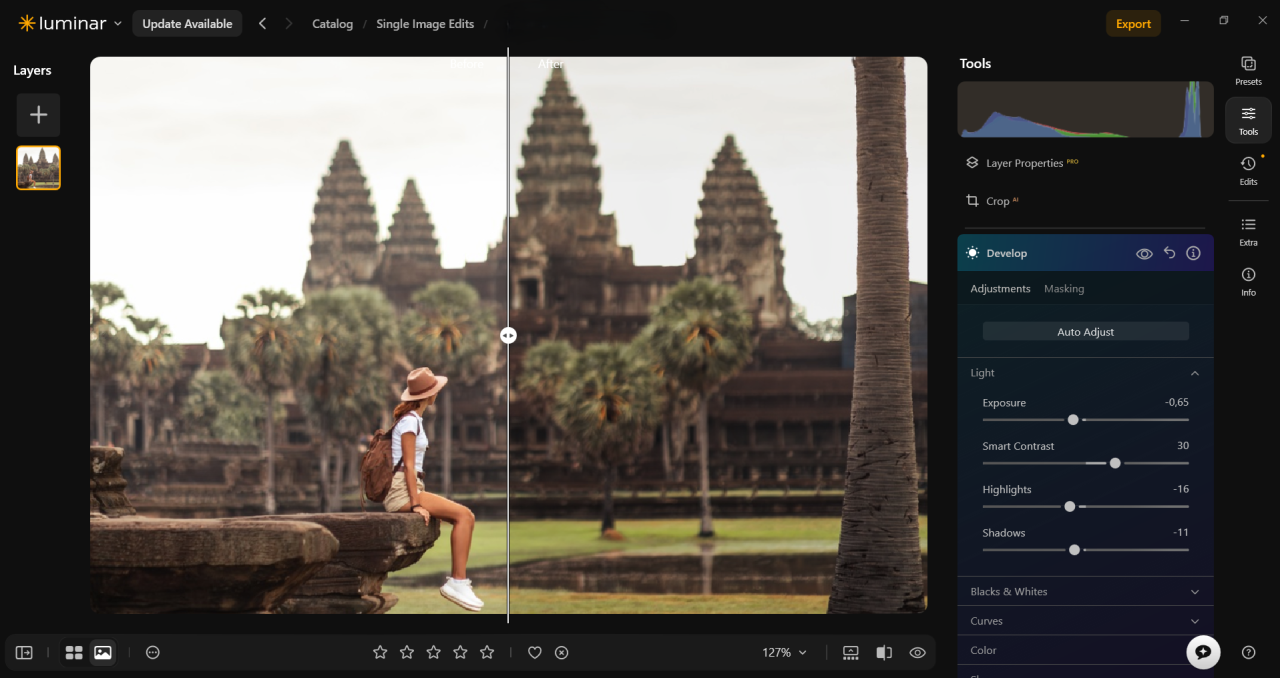Expand the Curves section

tap(1085, 621)
